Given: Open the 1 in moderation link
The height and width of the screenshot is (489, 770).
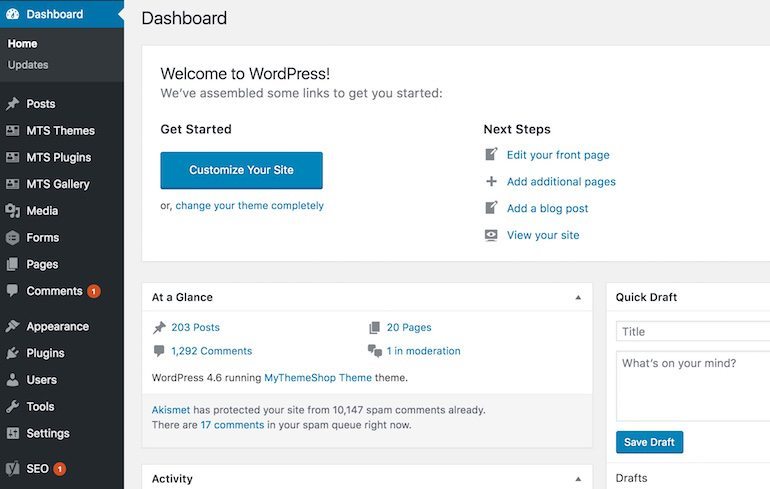Looking at the screenshot, I should pos(423,351).
